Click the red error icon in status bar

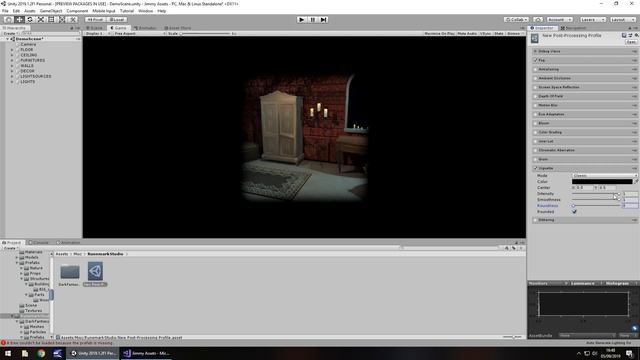pyautogui.click(x=3, y=343)
